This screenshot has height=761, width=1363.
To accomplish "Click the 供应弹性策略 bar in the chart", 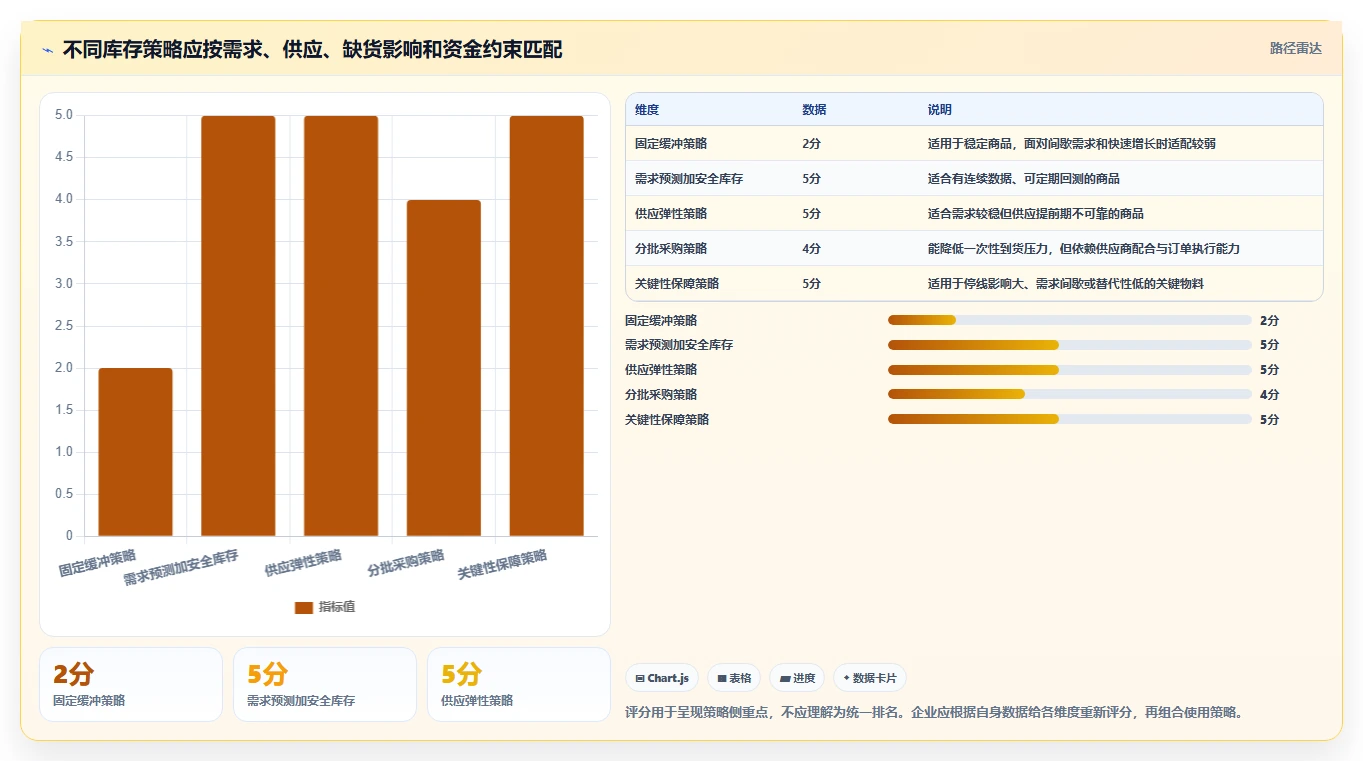I will pos(341,326).
